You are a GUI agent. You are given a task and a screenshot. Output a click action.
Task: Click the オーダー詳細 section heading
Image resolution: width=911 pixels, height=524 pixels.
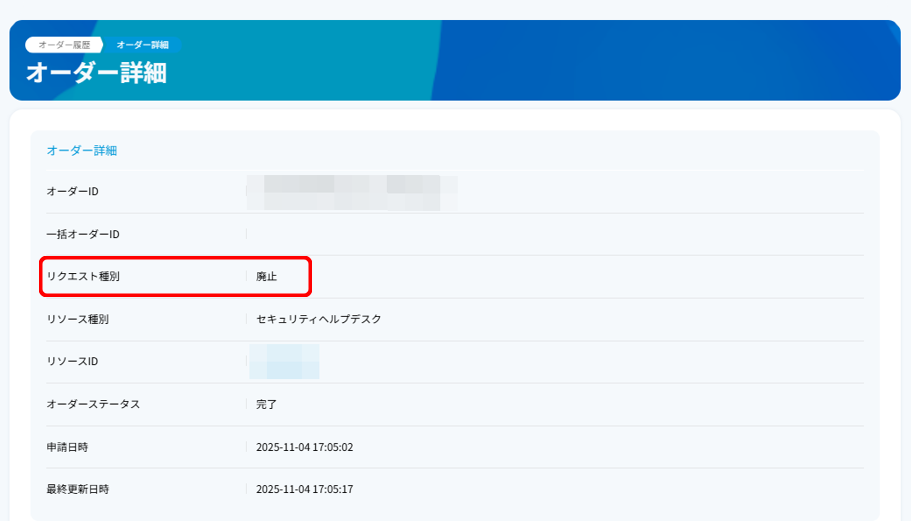tap(82, 150)
